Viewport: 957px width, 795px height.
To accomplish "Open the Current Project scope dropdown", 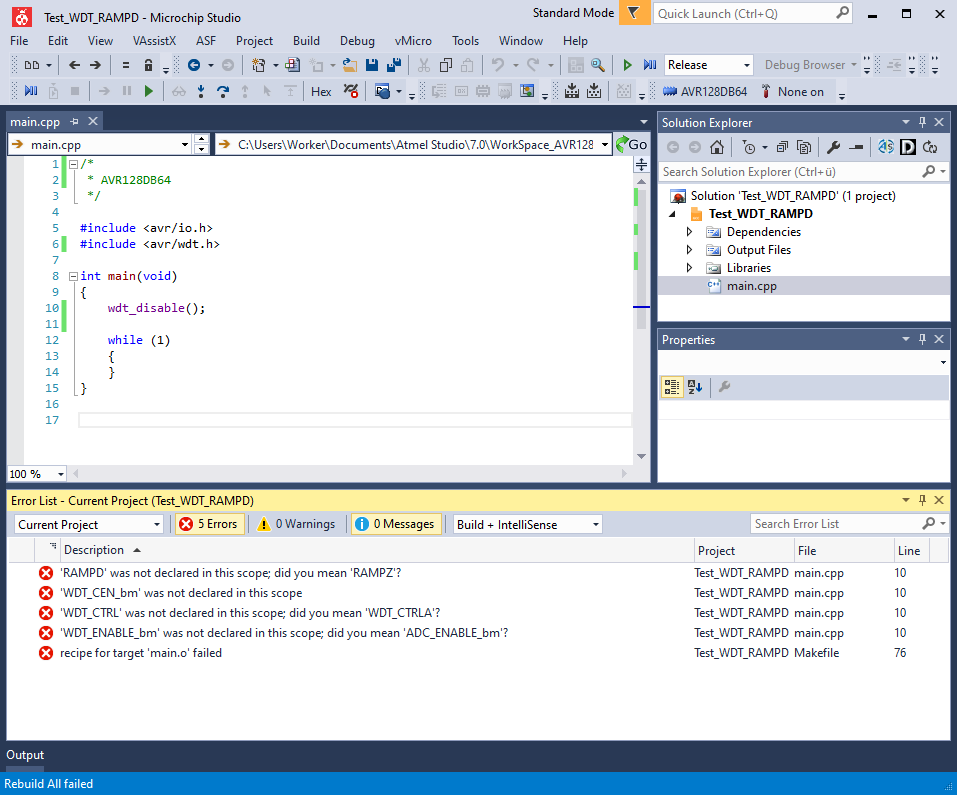I will [88, 525].
